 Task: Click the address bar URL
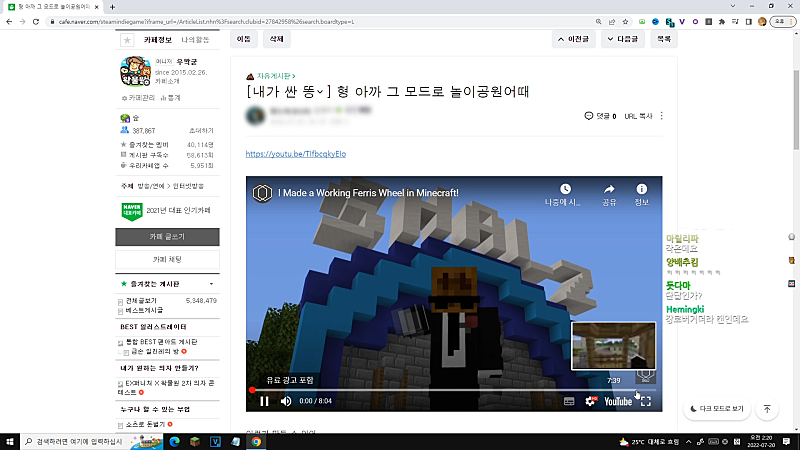(206, 22)
